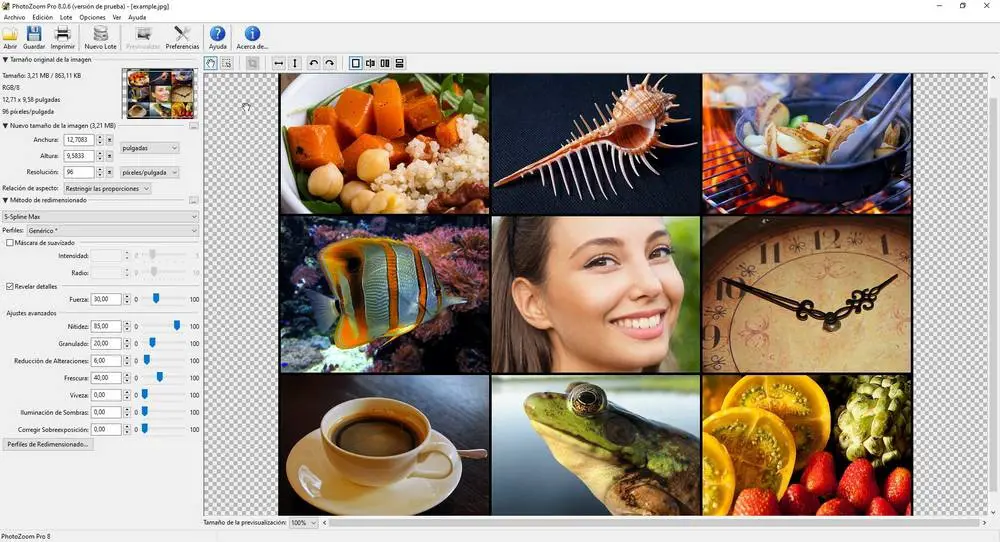Click the Anchura spinner arrows
Viewport: 1000px width, 542px height.
[99, 140]
